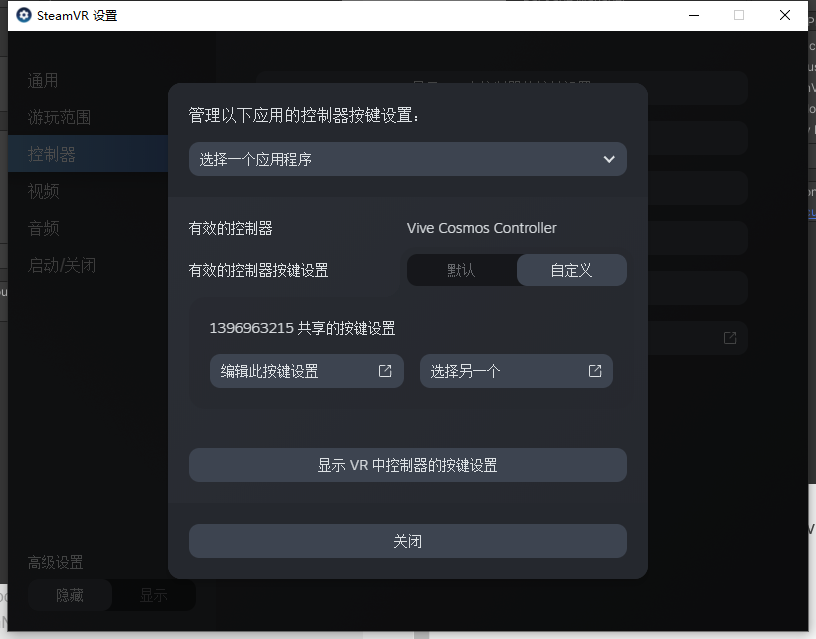816x639 pixels.
Task: Switch controller binding setting to 默认
Action: [462, 270]
